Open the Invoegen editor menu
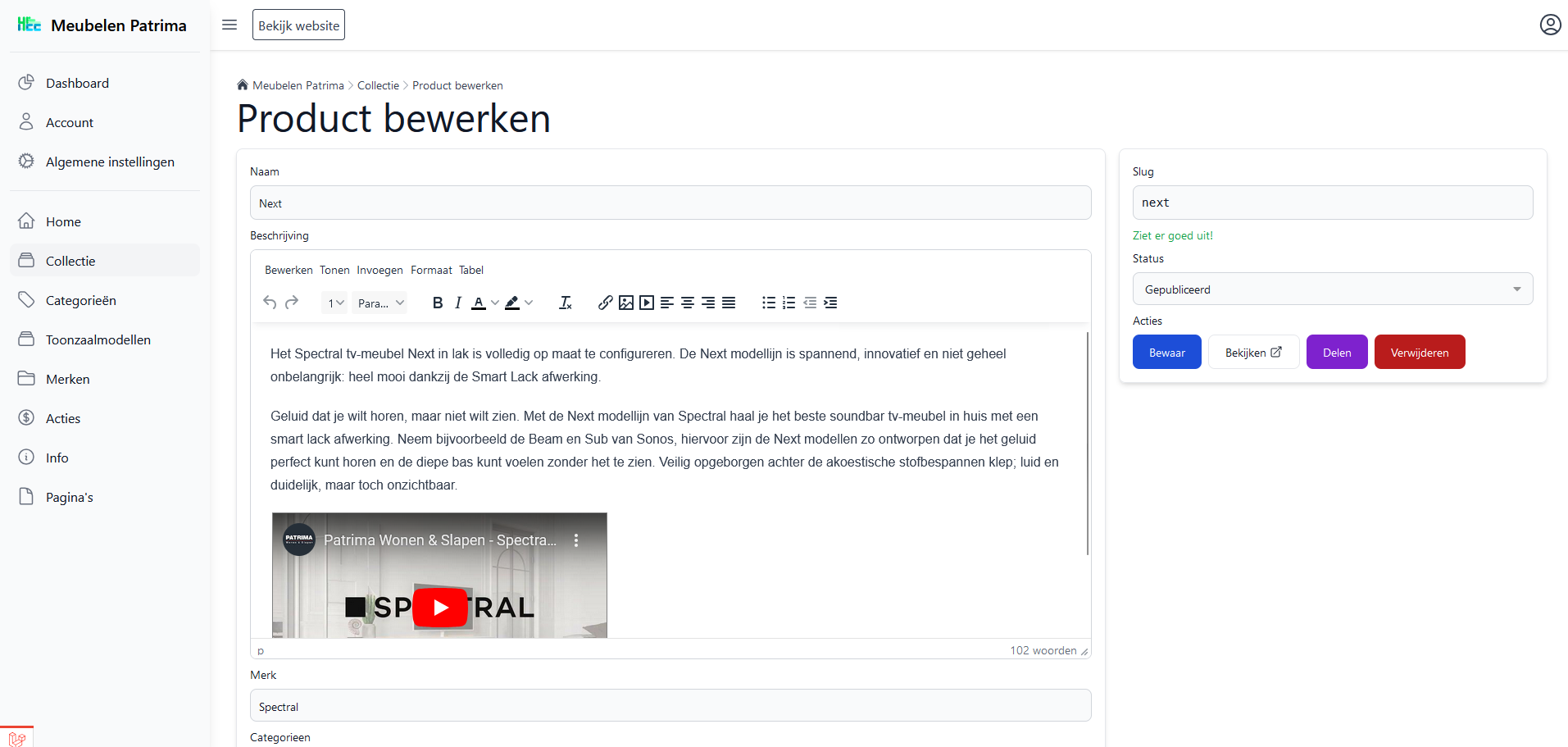The image size is (1568, 747). tap(380, 270)
